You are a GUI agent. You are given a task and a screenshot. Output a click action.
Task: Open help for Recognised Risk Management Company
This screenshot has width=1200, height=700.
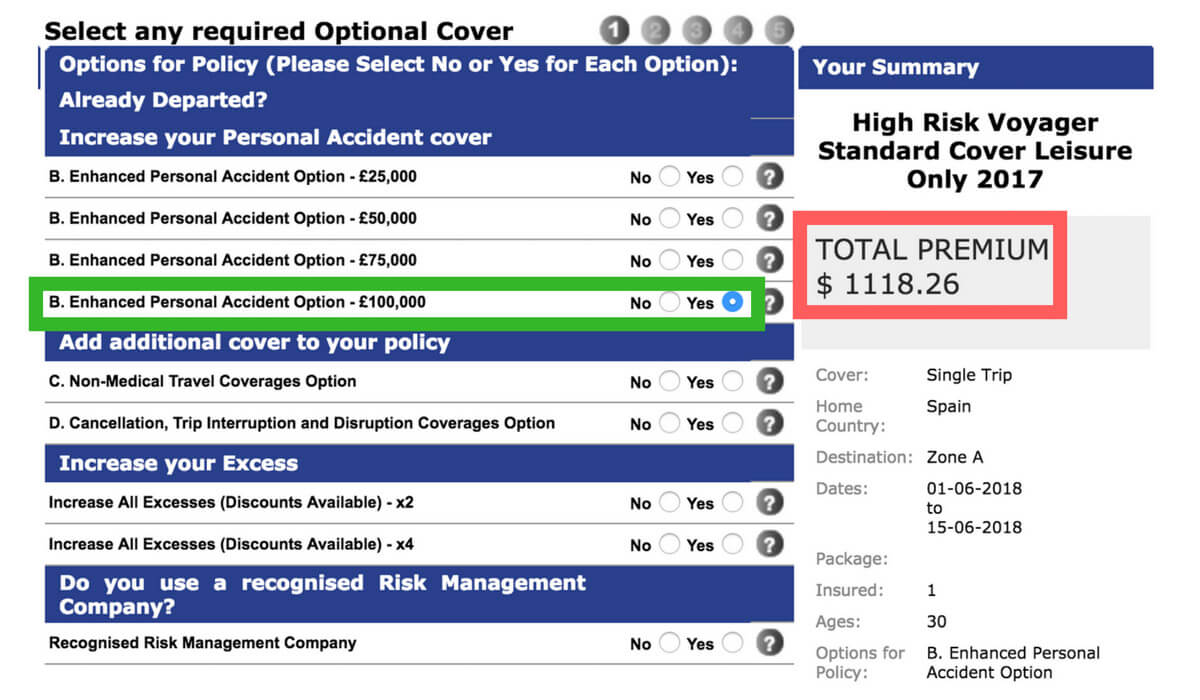[769, 643]
